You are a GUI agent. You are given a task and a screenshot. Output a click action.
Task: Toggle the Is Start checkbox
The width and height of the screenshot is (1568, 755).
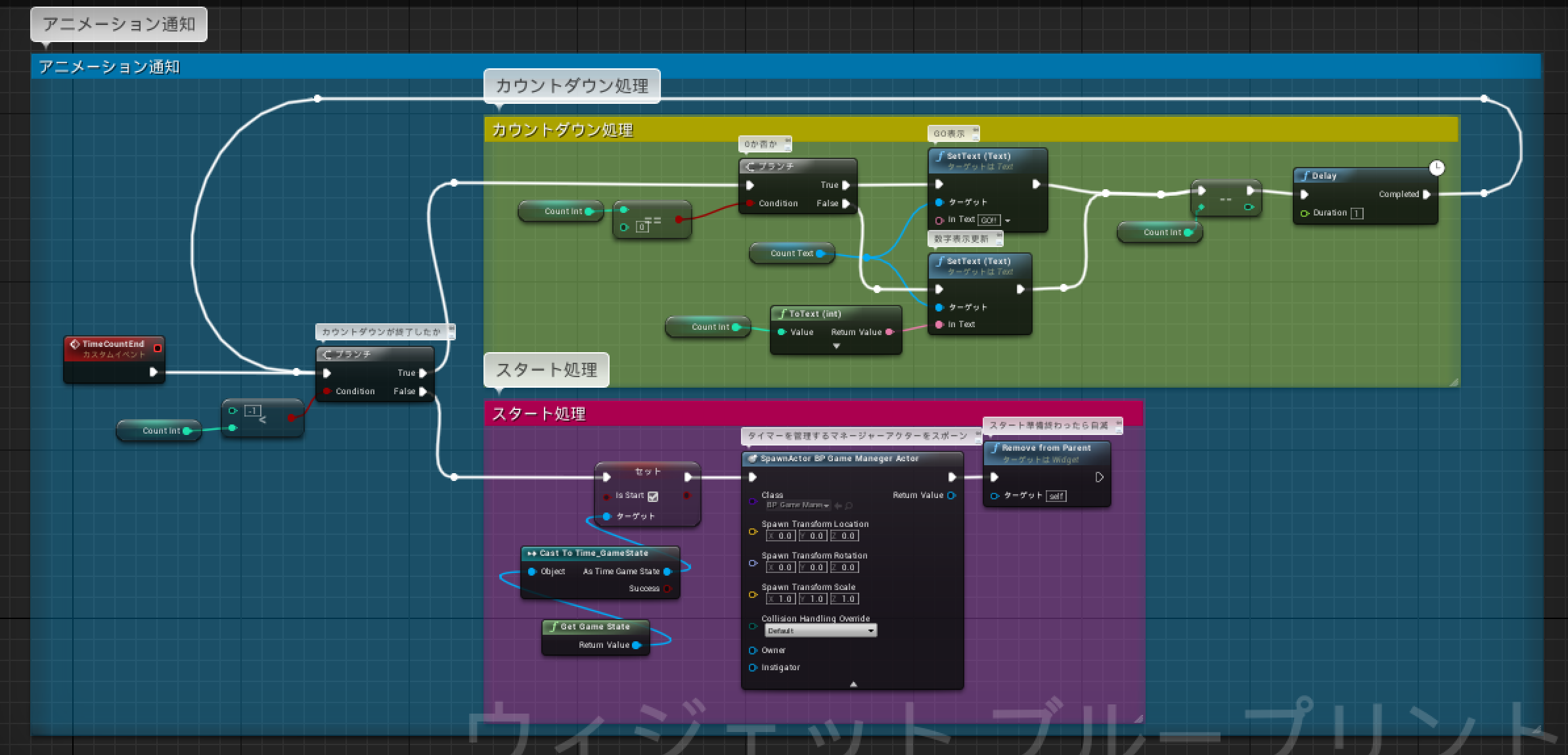pyautogui.click(x=653, y=497)
